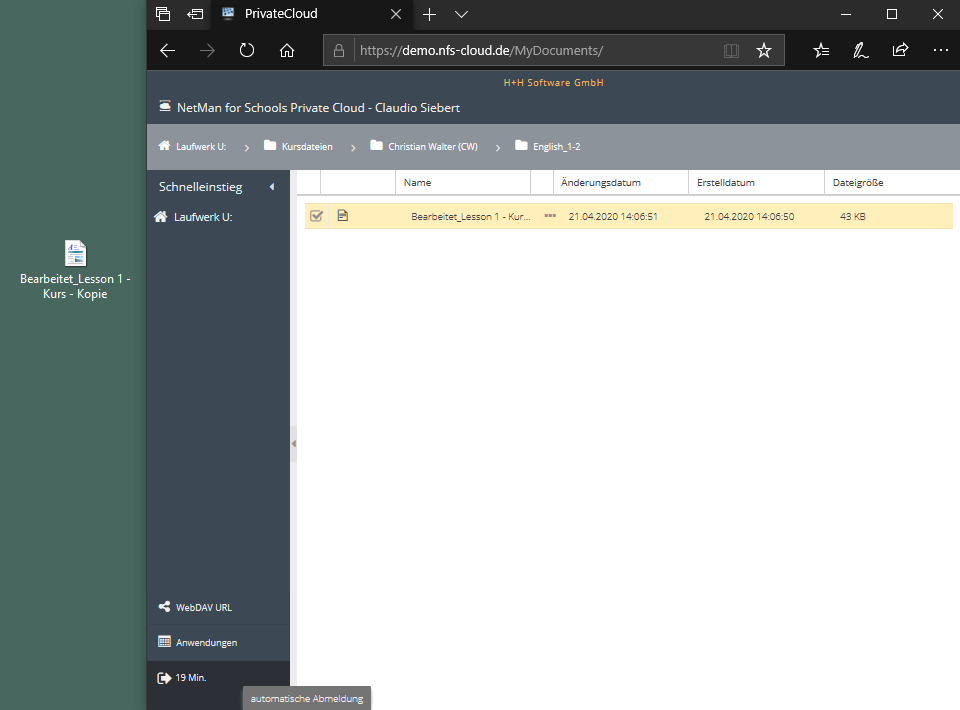The image size is (960, 710).
Task: Show the tab previews dropdown arrow
Action: [x=462, y=14]
